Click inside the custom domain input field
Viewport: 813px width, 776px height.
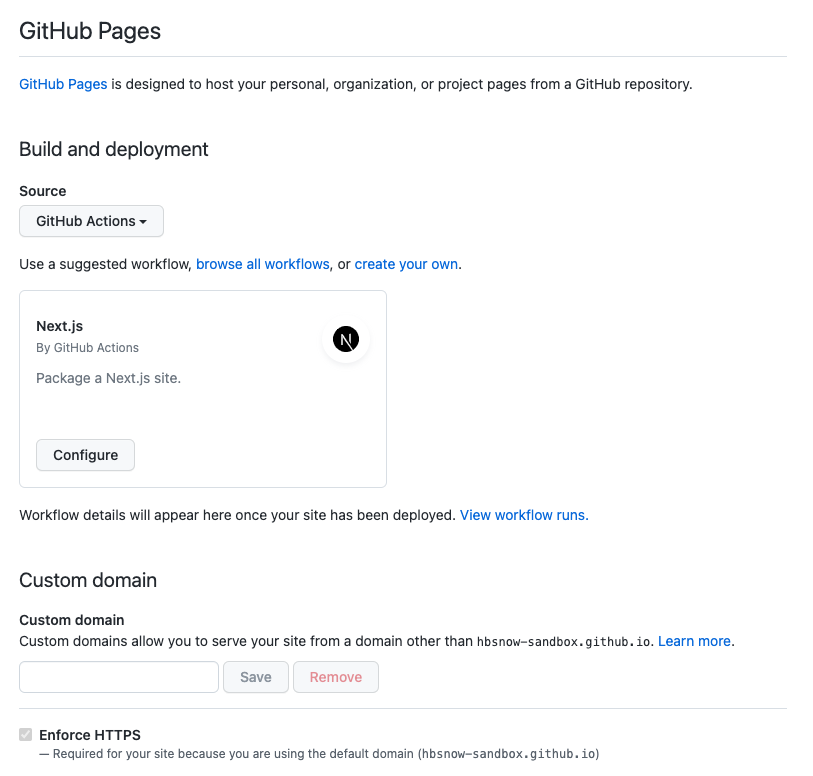(118, 677)
